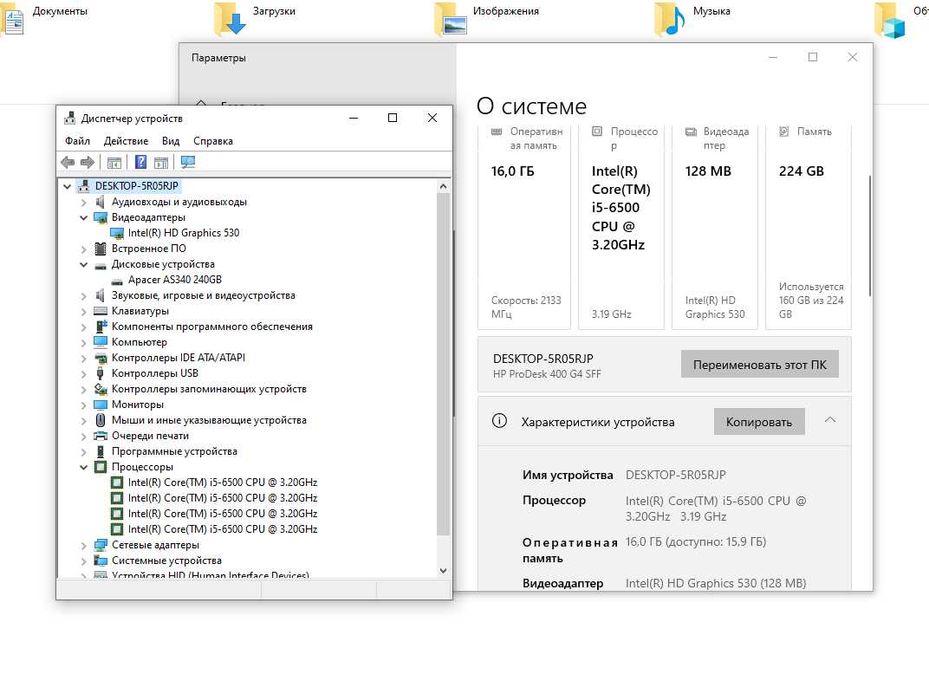The image size is (929, 699).
Task: Expand the Клавиатуры node
Action: [x=84, y=311]
